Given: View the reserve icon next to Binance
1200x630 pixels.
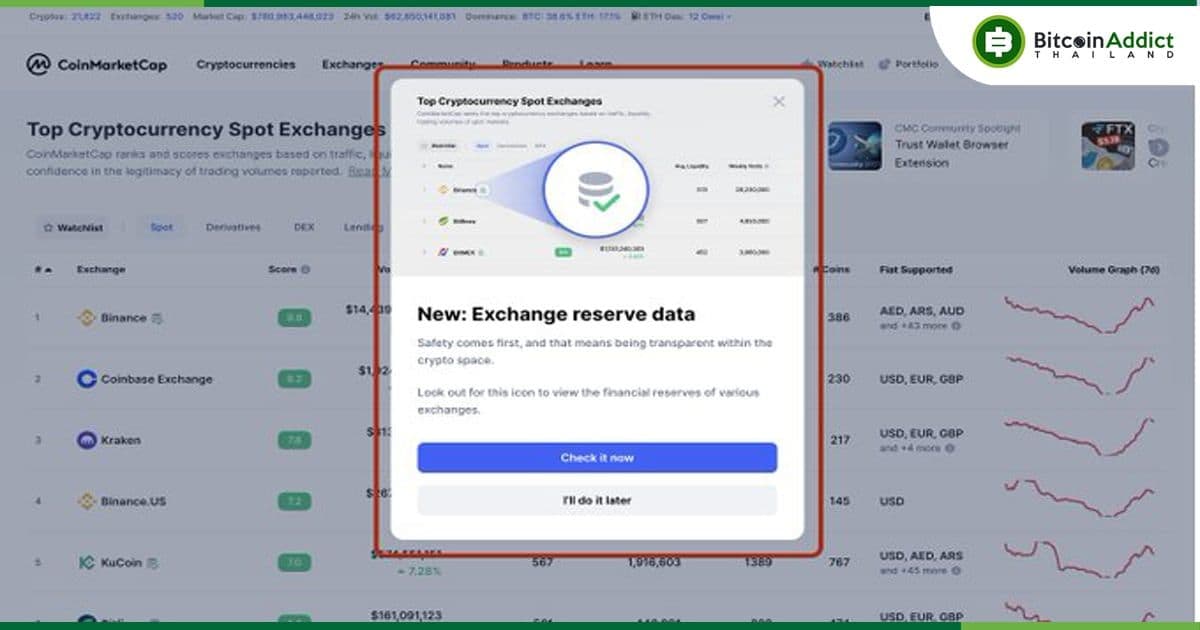Looking at the screenshot, I should tap(156, 318).
